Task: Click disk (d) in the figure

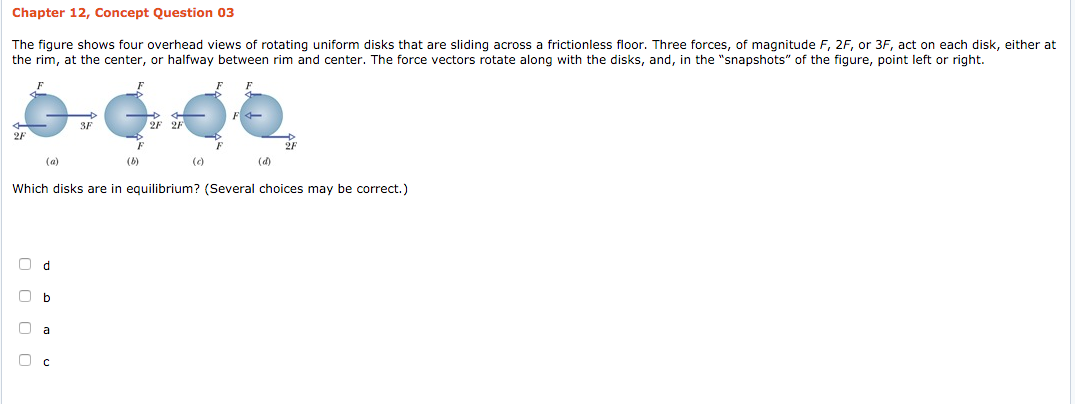Action: point(261,115)
